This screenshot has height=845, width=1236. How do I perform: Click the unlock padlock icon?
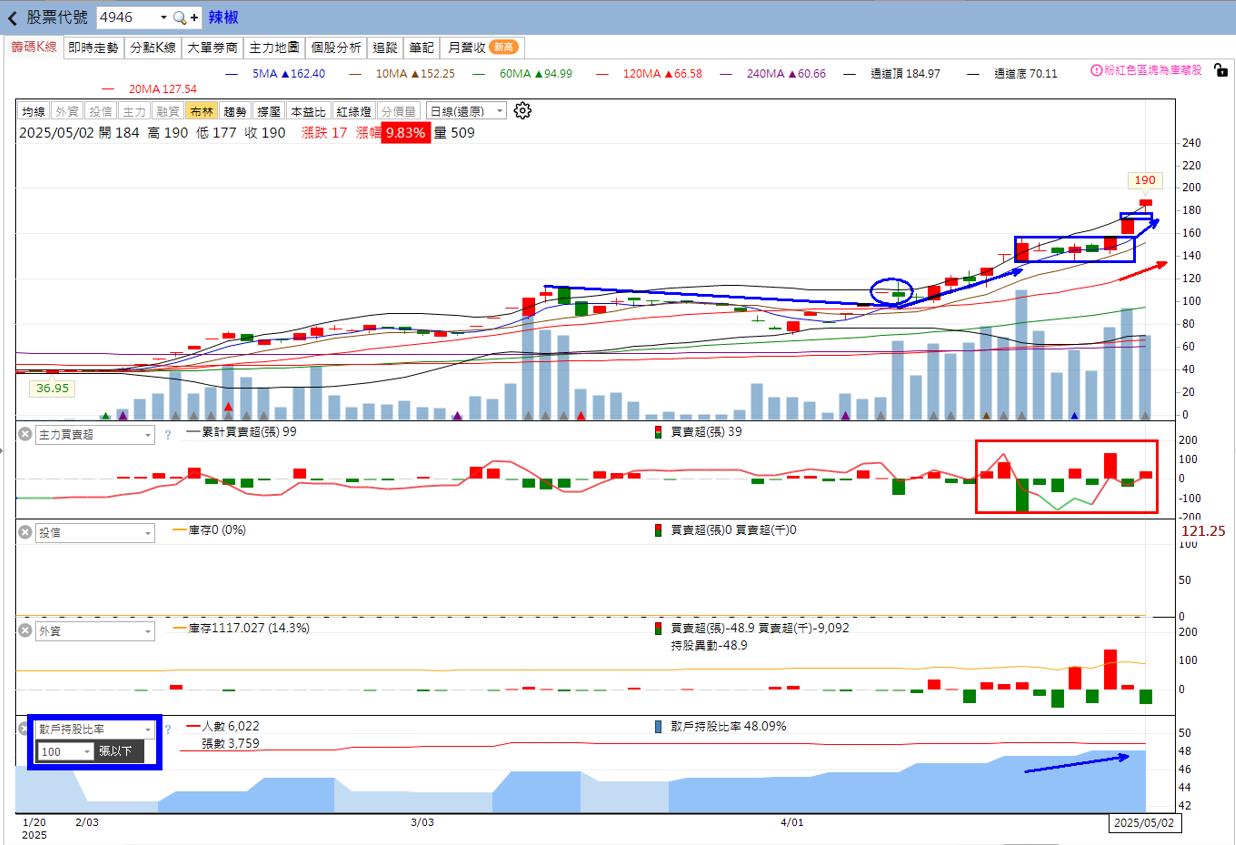coord(1220,70)
